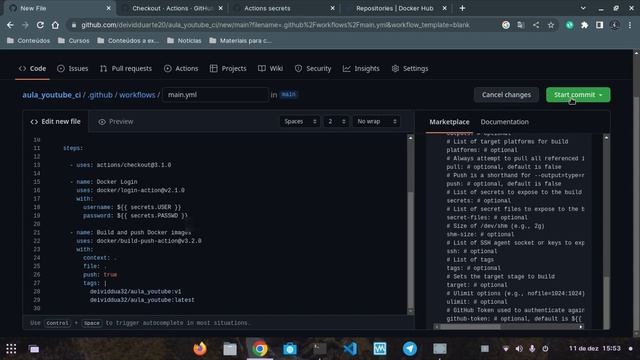640x360 pixels.
Task: Open Chrome side panel icon
Action: coord(599,25)
